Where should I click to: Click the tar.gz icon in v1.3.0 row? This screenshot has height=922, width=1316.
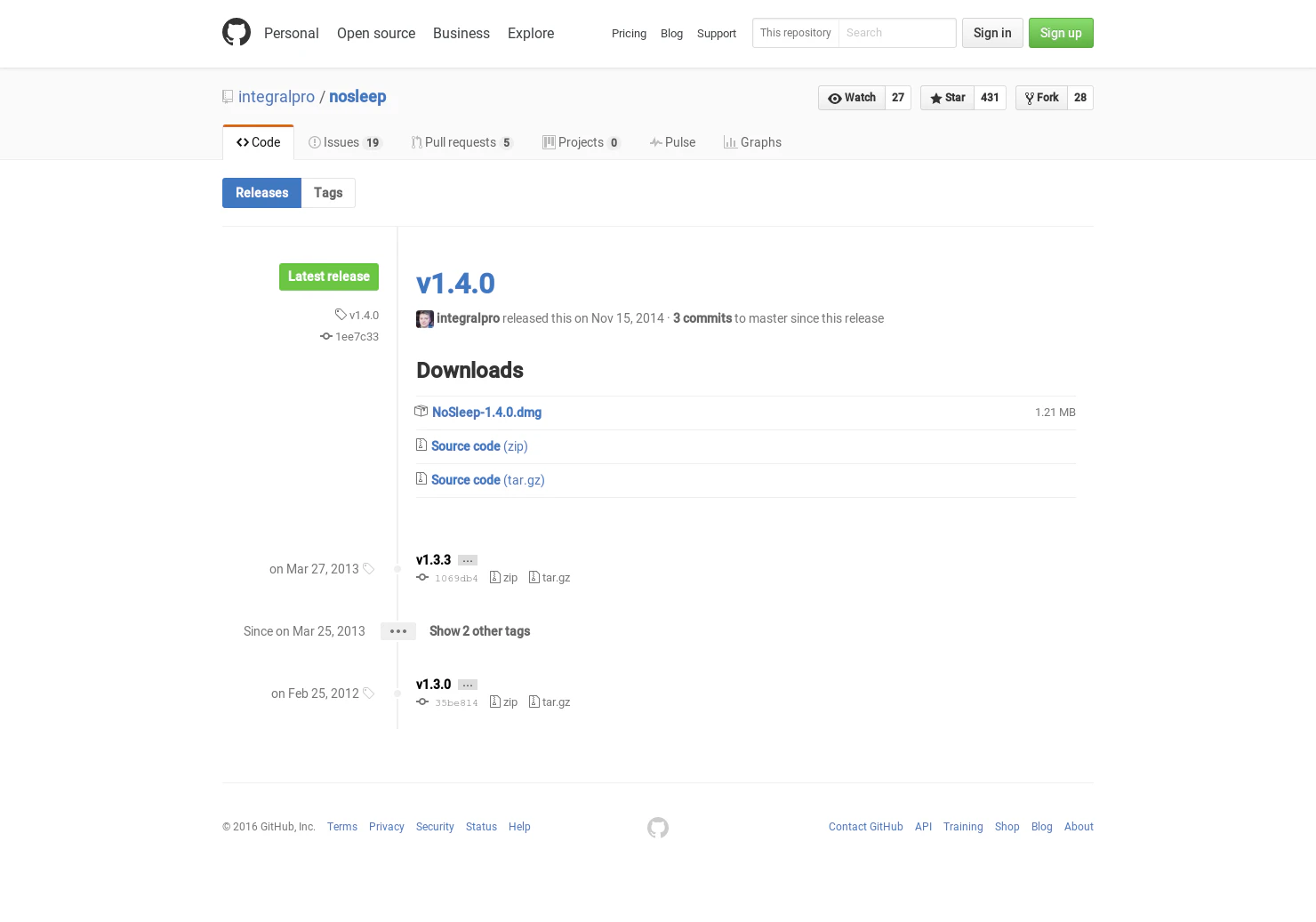(534, 702)
